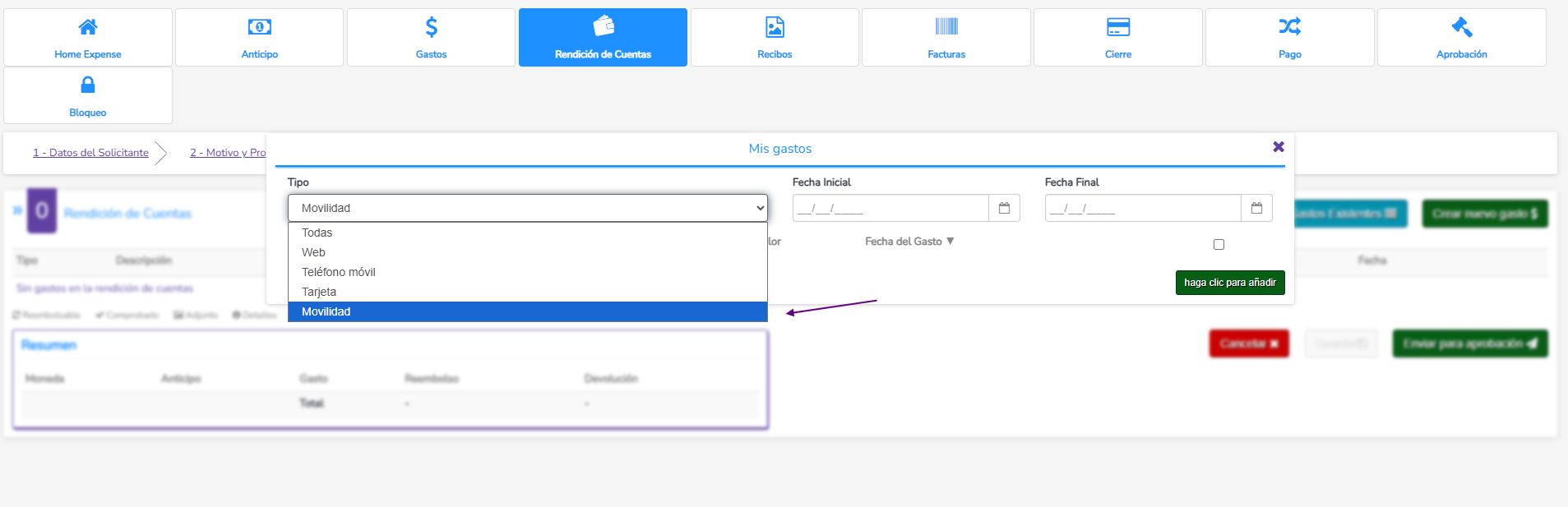Select the Cierre credit card icon
The image size is (1568, 507).
point(1117,27)
